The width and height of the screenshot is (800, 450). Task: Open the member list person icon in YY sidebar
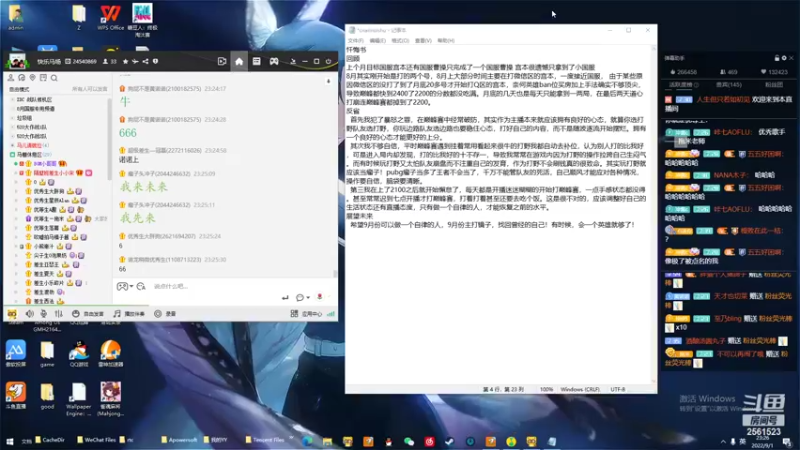pos(11,78)
